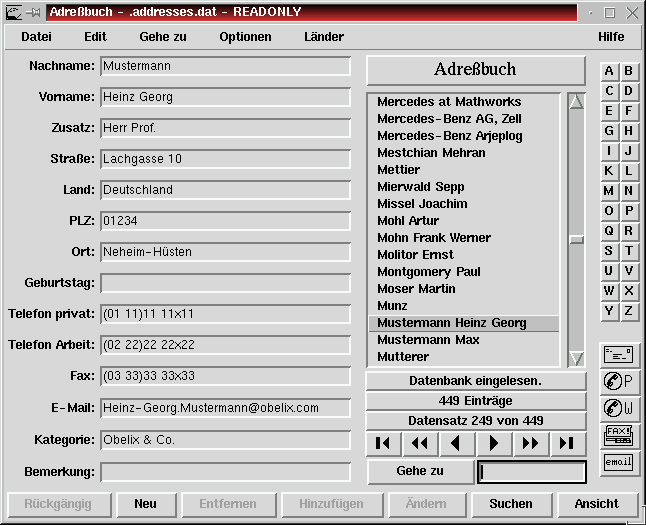
Task: Click the private phone icon labeled P
Action: coord(618,381)
